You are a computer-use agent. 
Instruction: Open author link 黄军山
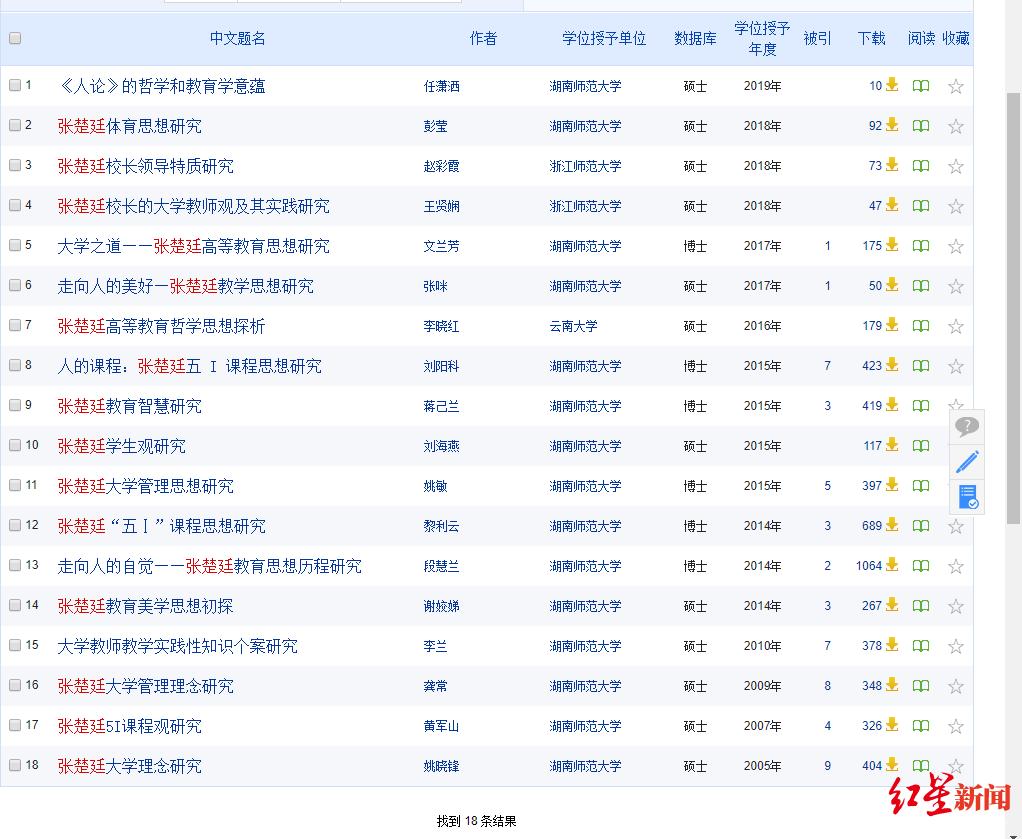coord(441,726)
